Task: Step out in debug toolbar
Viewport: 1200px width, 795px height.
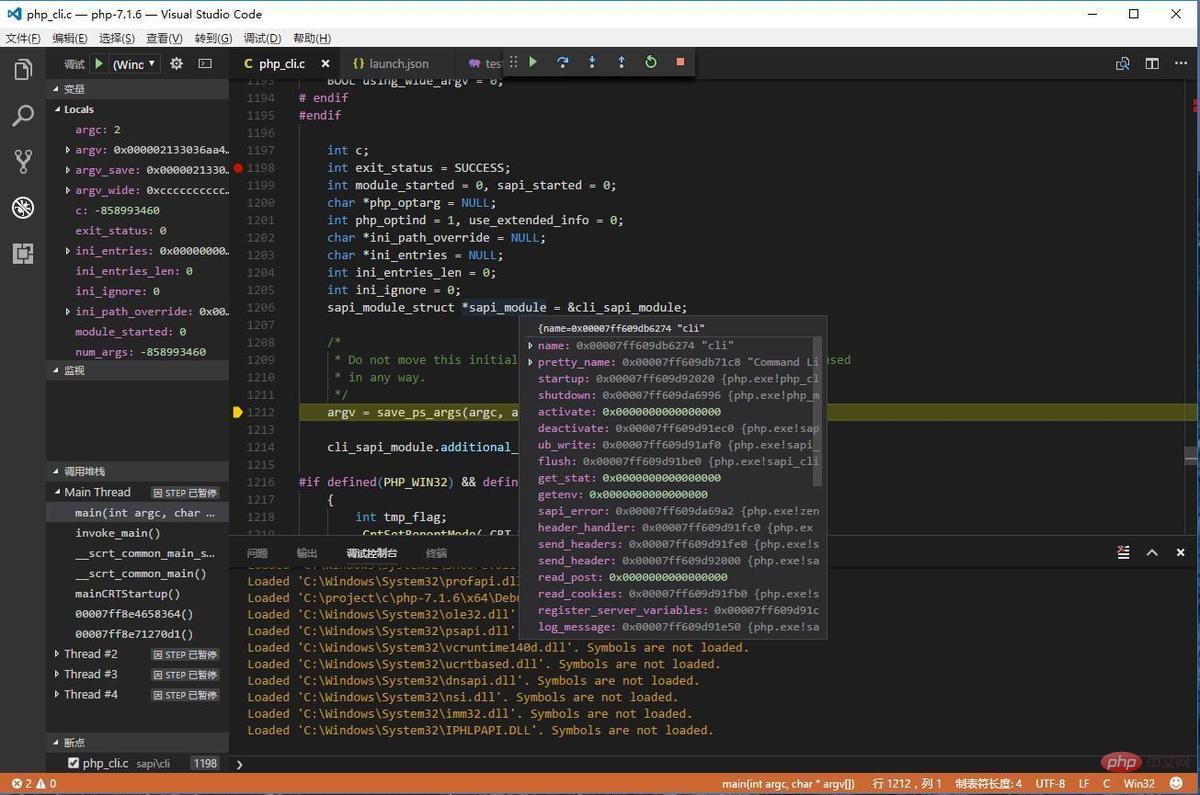Action: coord(621,62)
